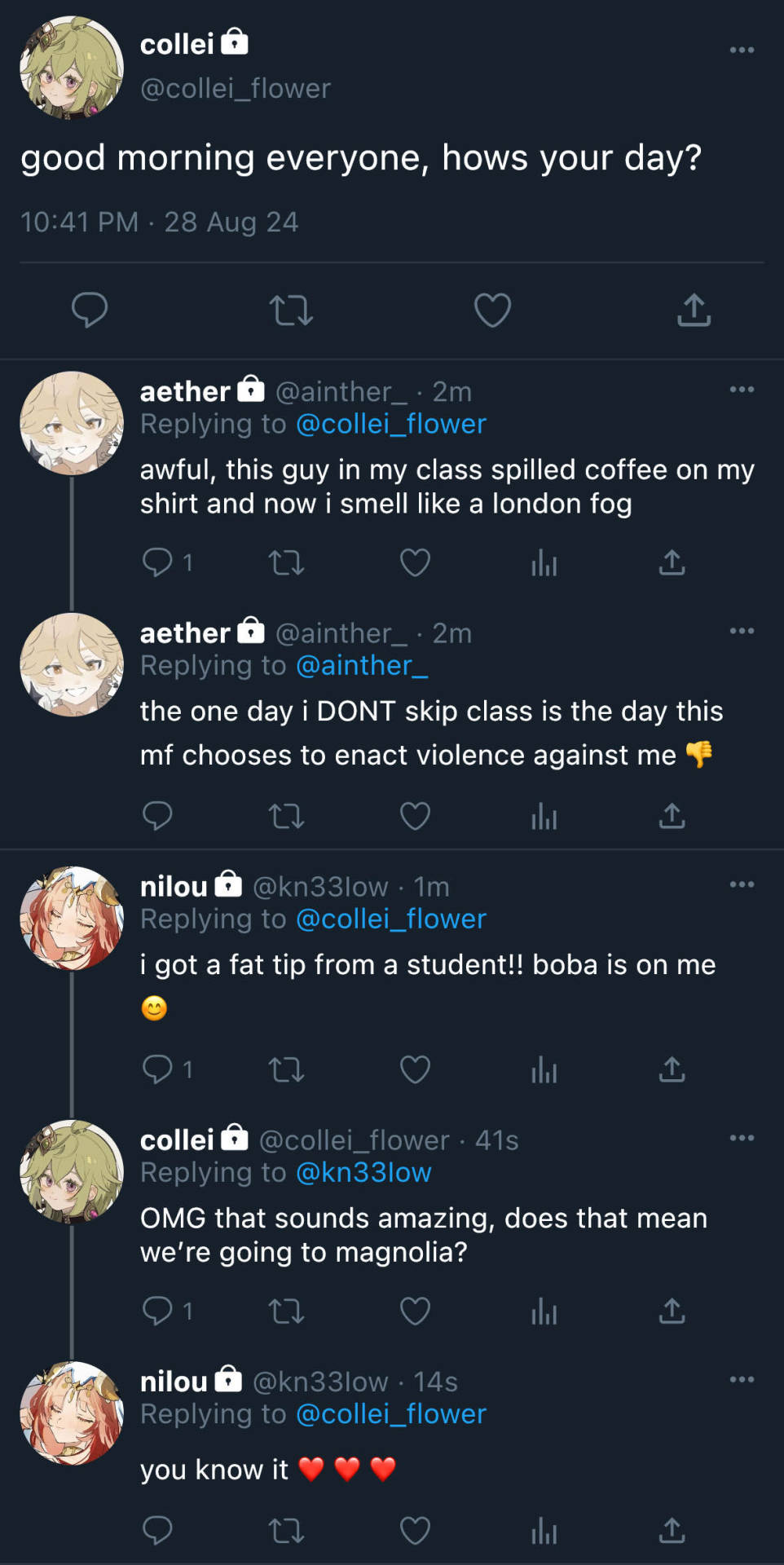The image size is (784, 1565).
Task: Retweet aether's skip class reply
Action: pyautogui.click(x=286, y=816)
